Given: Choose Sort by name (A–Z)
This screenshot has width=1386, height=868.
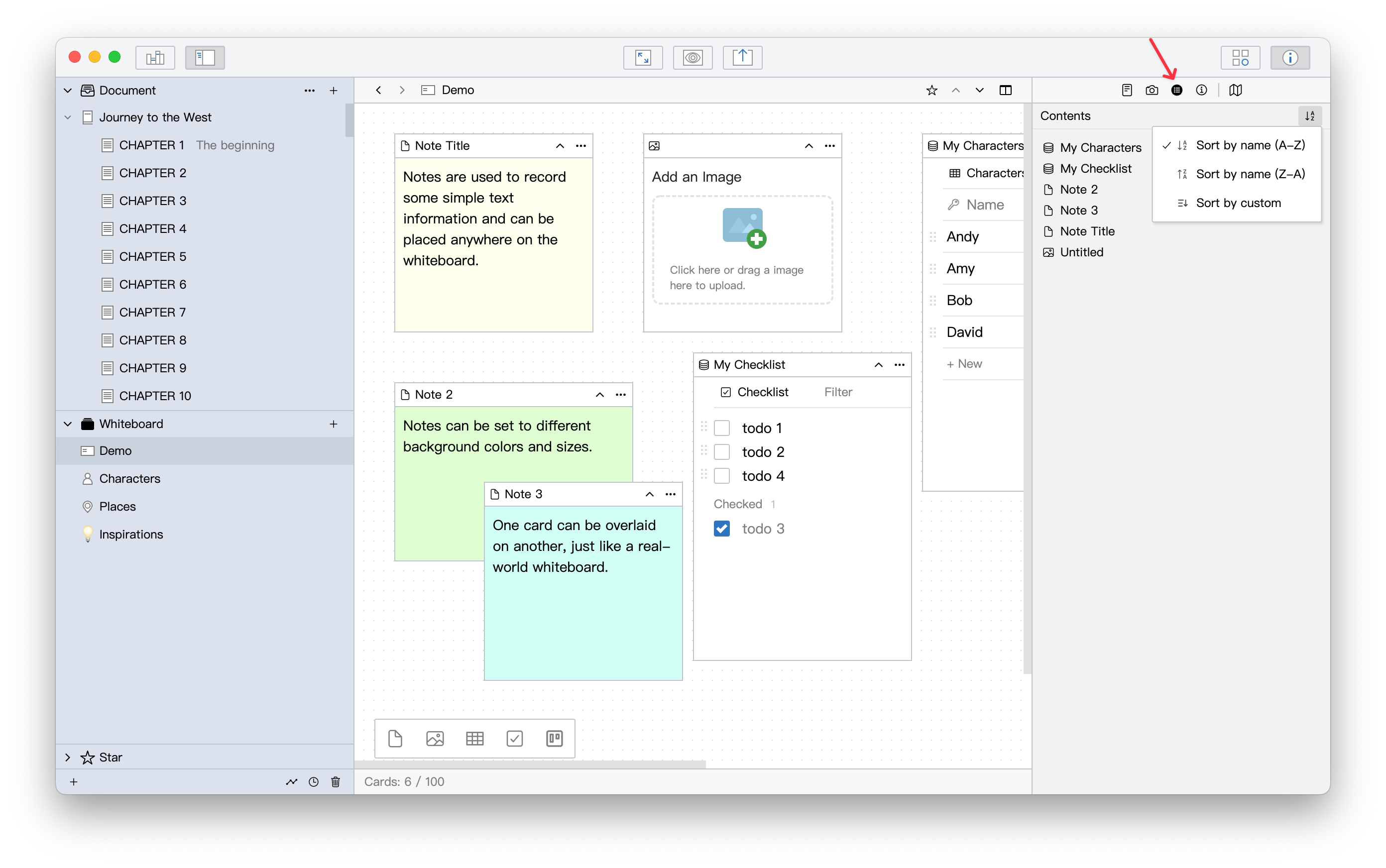Looking at the screenshot, I should click(x=1236, y=145).
